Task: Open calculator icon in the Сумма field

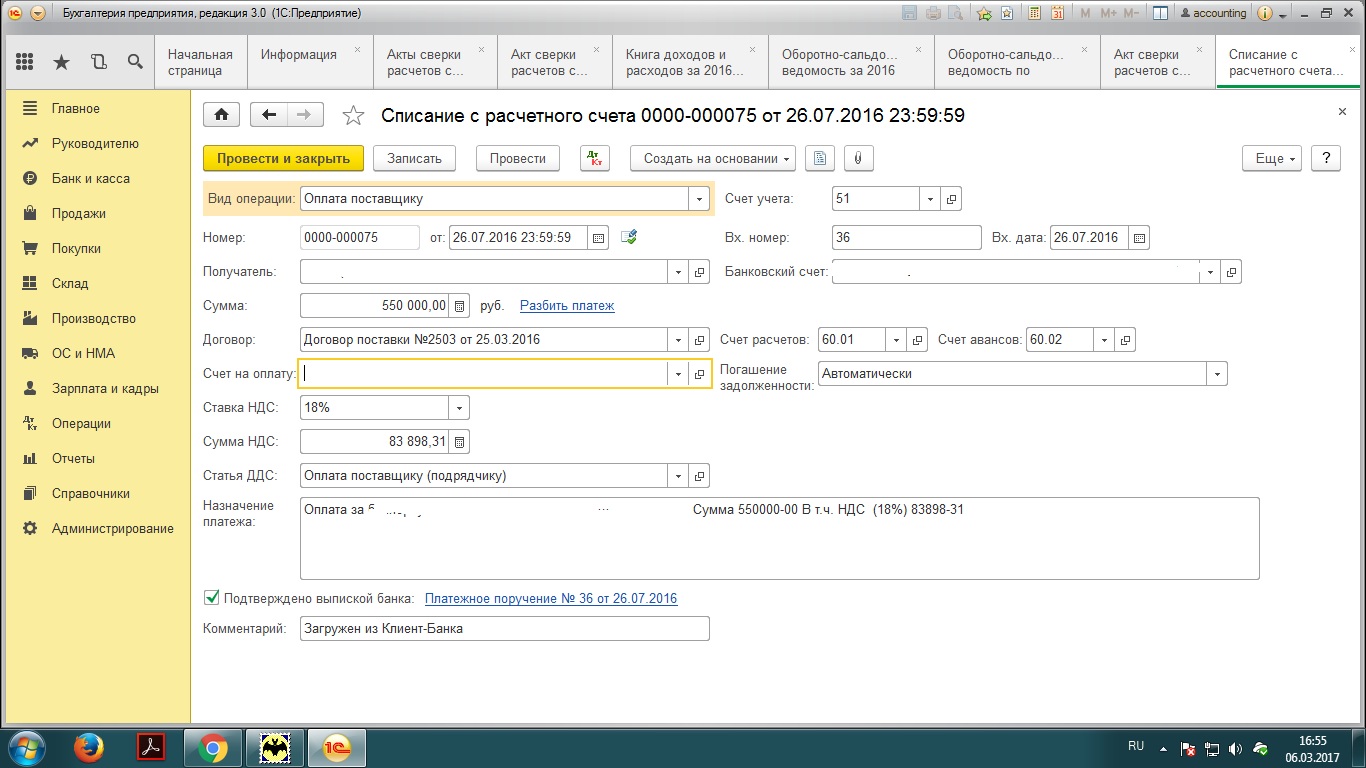Action: pyautogui.click(x=459, y=305)
